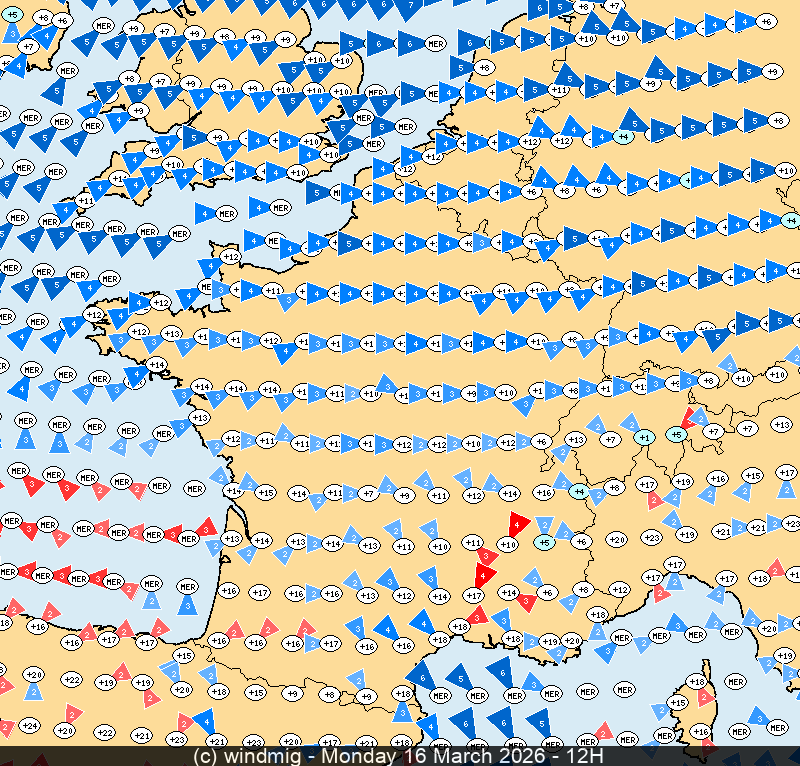Screen dimensions: 800x766
Task: Click the cyan +1 temperature oval
Action: click(x=645, y=437)
